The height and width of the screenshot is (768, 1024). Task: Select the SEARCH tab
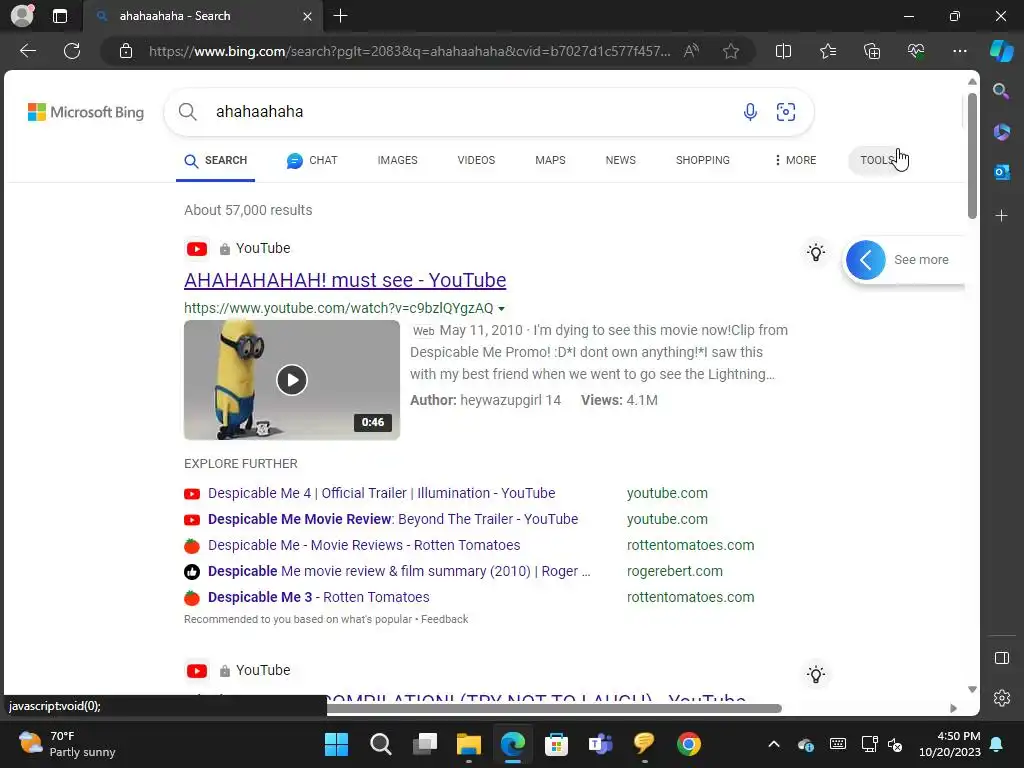pos(216,160)
